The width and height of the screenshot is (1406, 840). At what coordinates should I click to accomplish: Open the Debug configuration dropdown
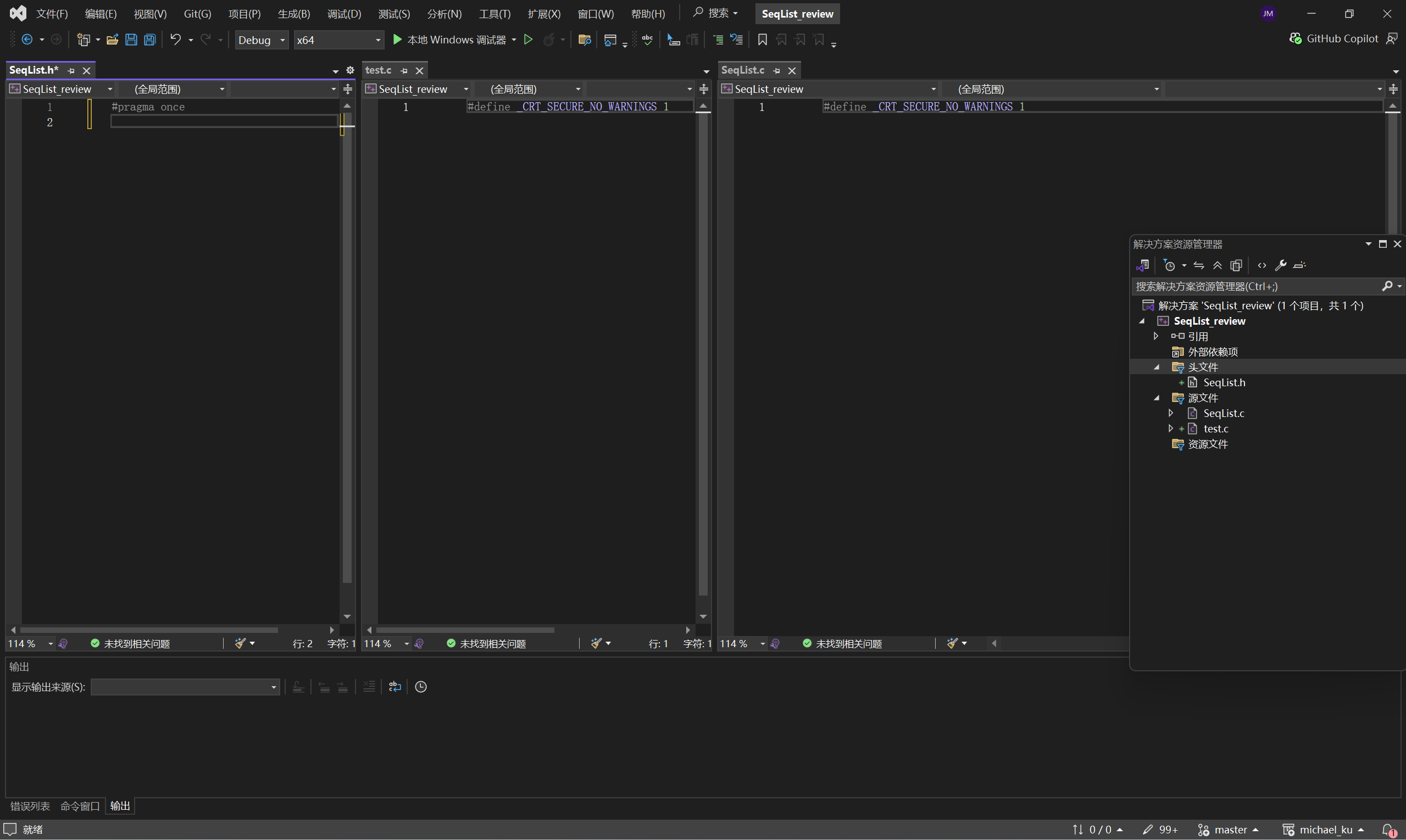262,40
